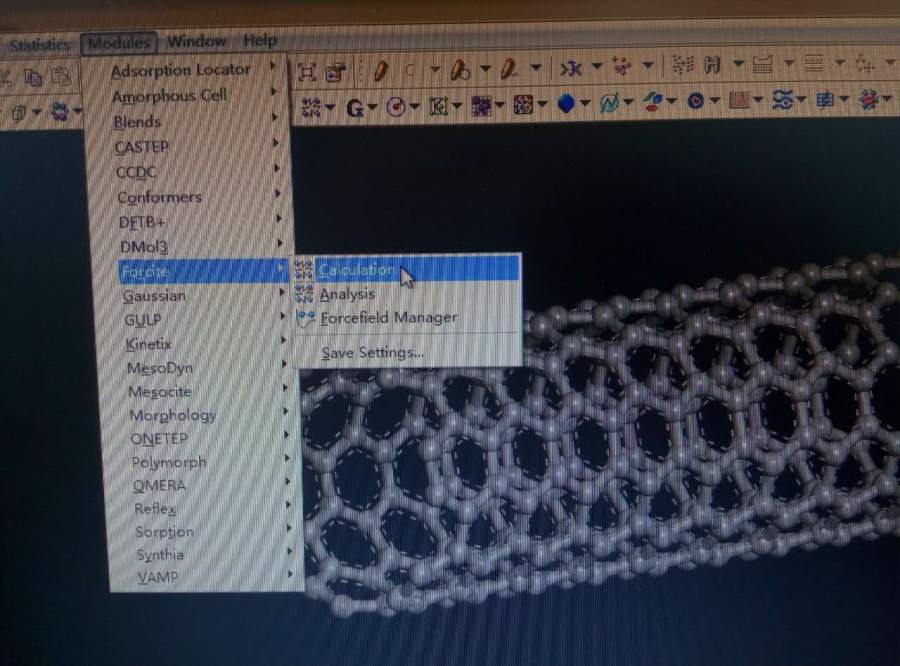Click the blue circle QMERA icon
The height and width of the screenshot is (666, 900).
[696, 102]
